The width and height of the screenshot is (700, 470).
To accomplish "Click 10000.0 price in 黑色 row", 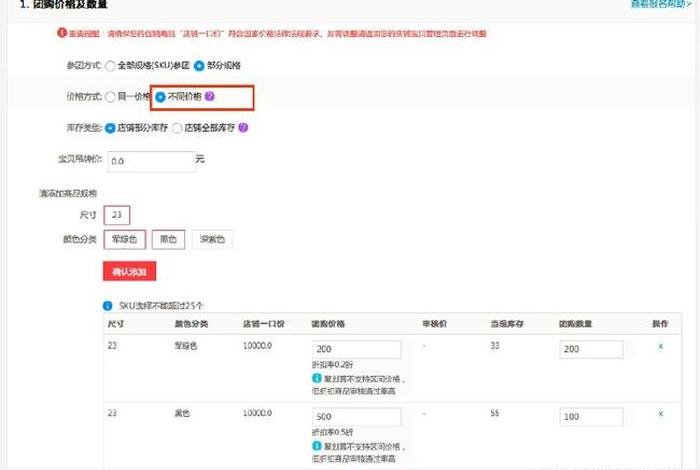I will coord(257,413).
